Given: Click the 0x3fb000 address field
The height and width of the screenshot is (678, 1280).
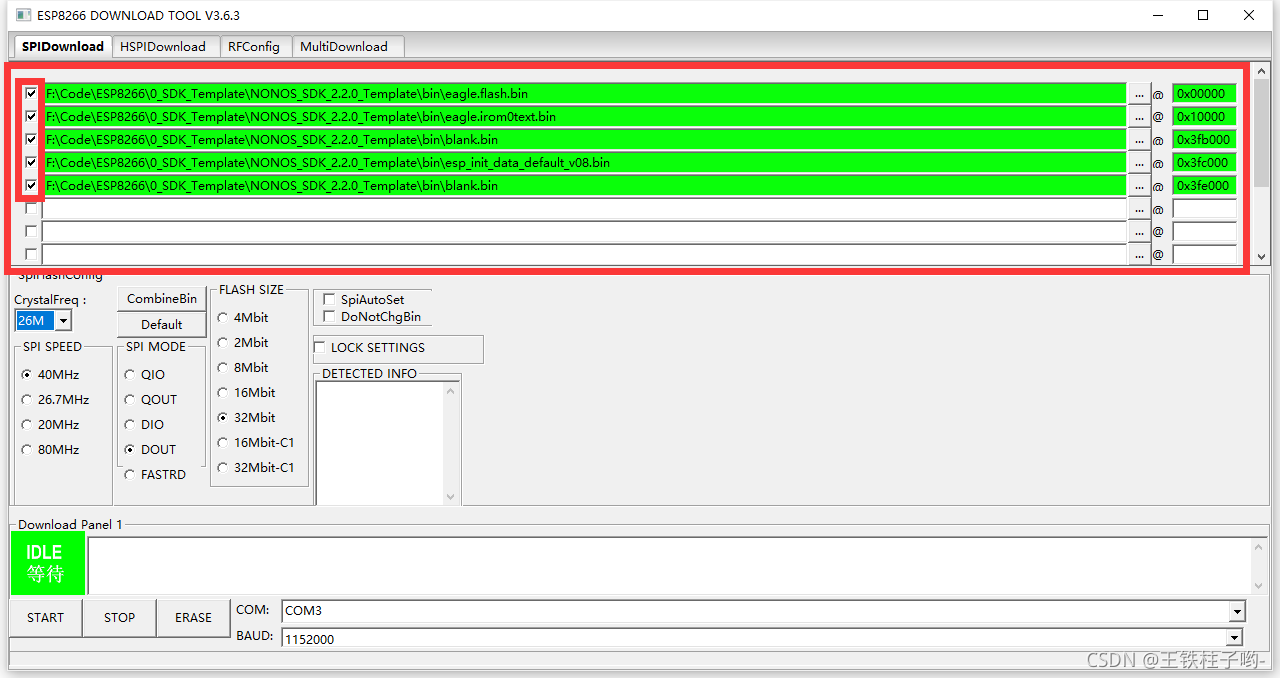Looking at the screenshot, I should (x=1204, y=139).
